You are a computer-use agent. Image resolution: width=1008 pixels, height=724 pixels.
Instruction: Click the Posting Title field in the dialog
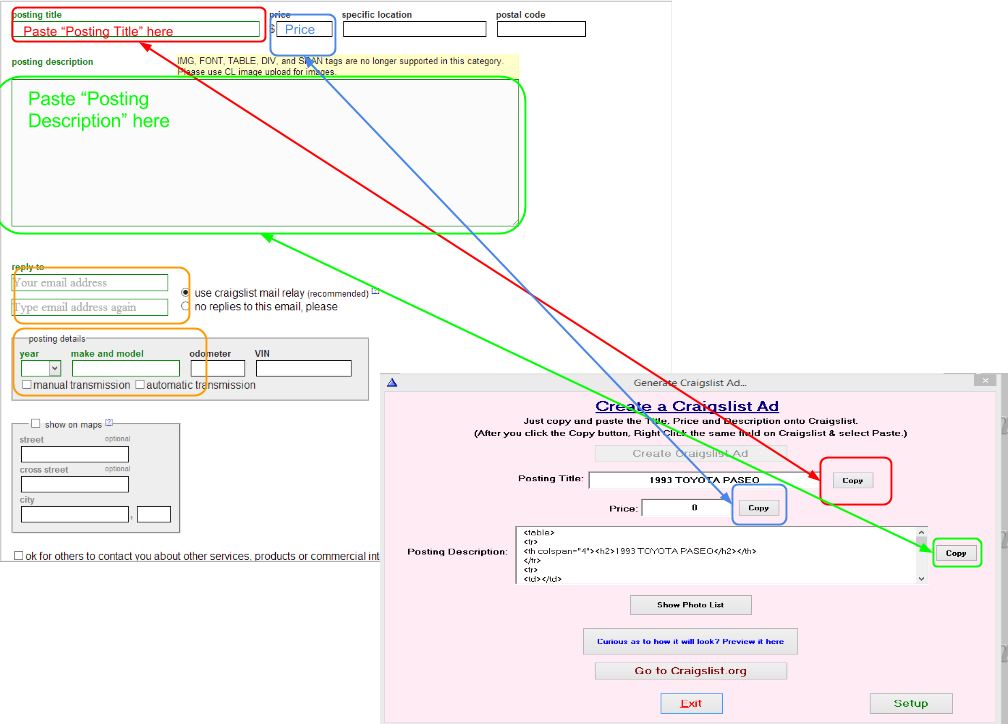pyautogui.click(x=704, y=480)
